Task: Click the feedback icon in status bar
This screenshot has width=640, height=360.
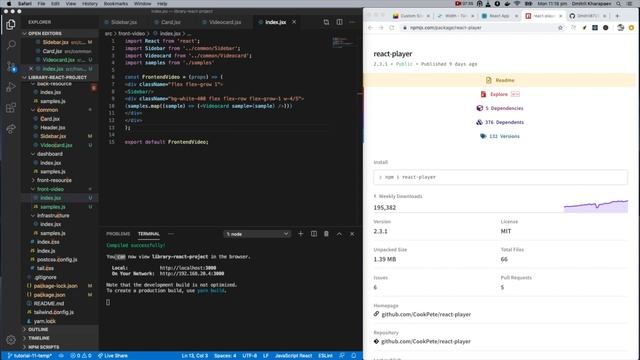Action: click(x=342, y=356)
